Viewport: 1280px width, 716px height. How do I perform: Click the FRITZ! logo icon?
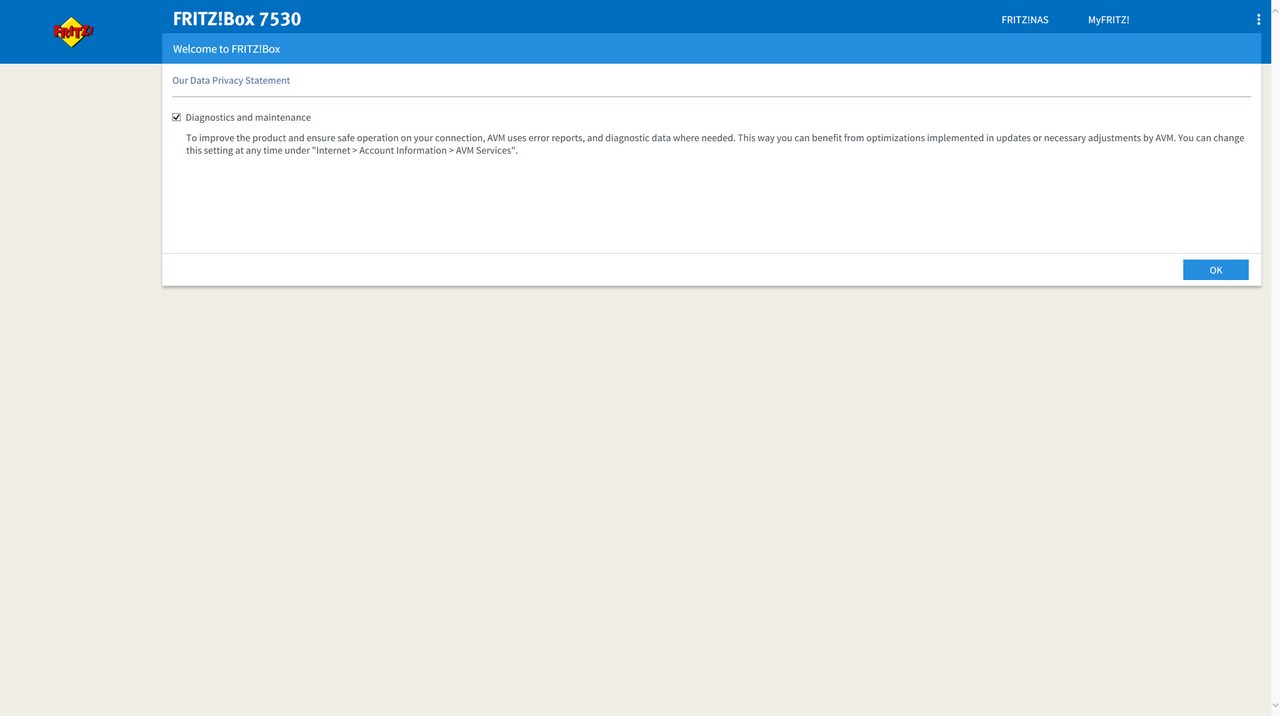tap(73, 32)
